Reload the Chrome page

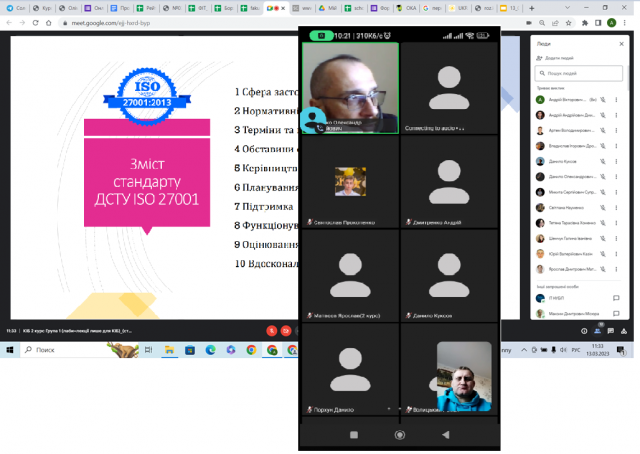(36, 23)
